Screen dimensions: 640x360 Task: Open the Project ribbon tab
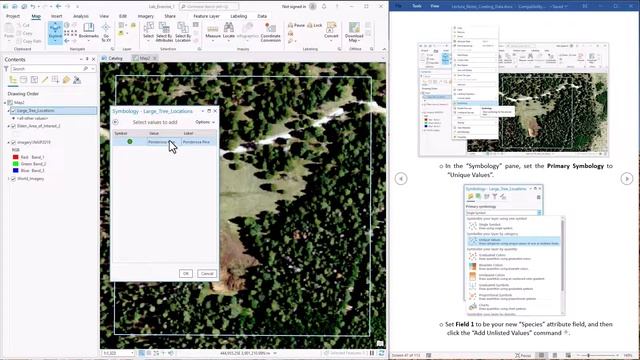coord(13,16)
